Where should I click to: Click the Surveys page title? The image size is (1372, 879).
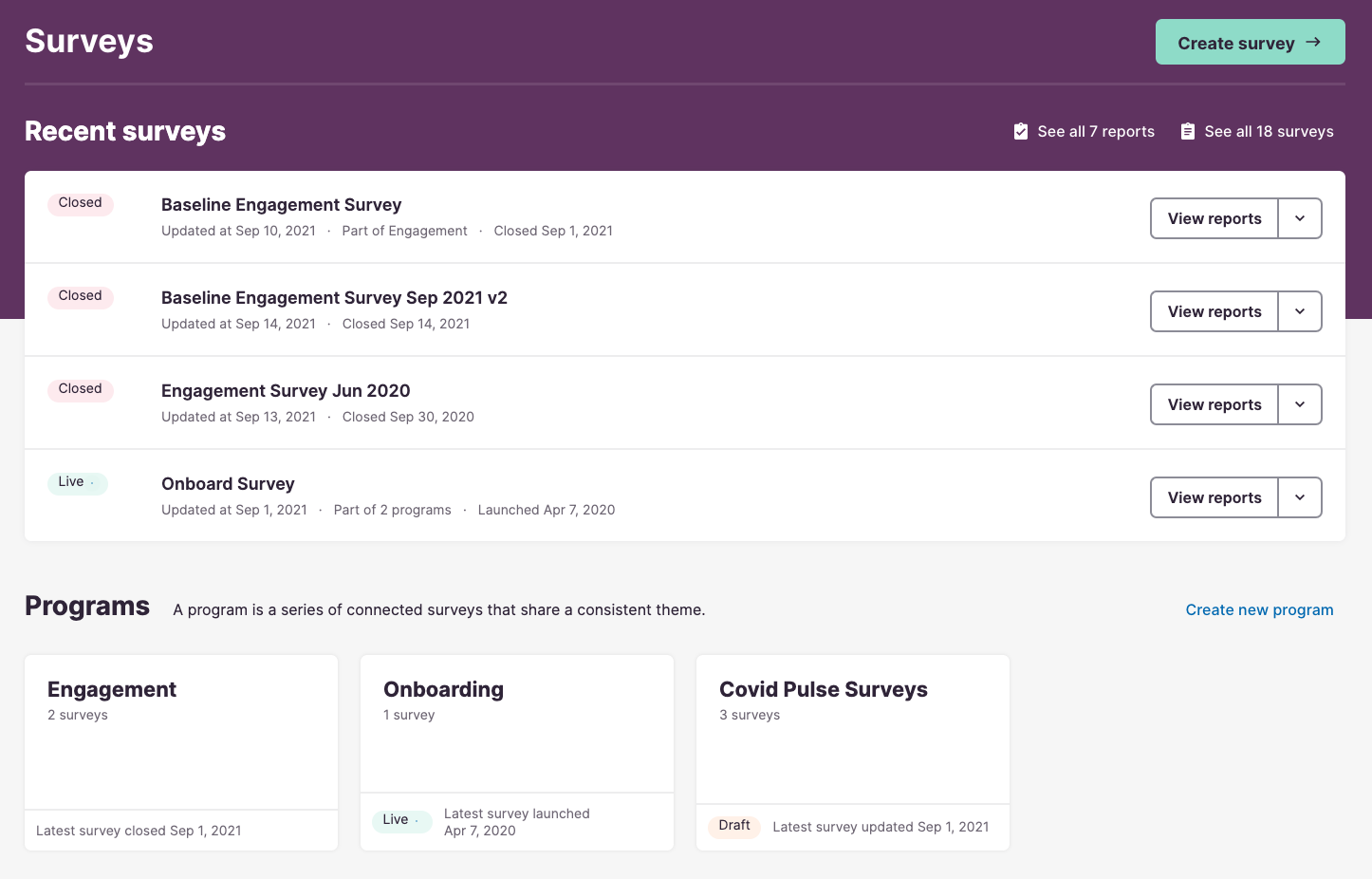click(89, 41)
